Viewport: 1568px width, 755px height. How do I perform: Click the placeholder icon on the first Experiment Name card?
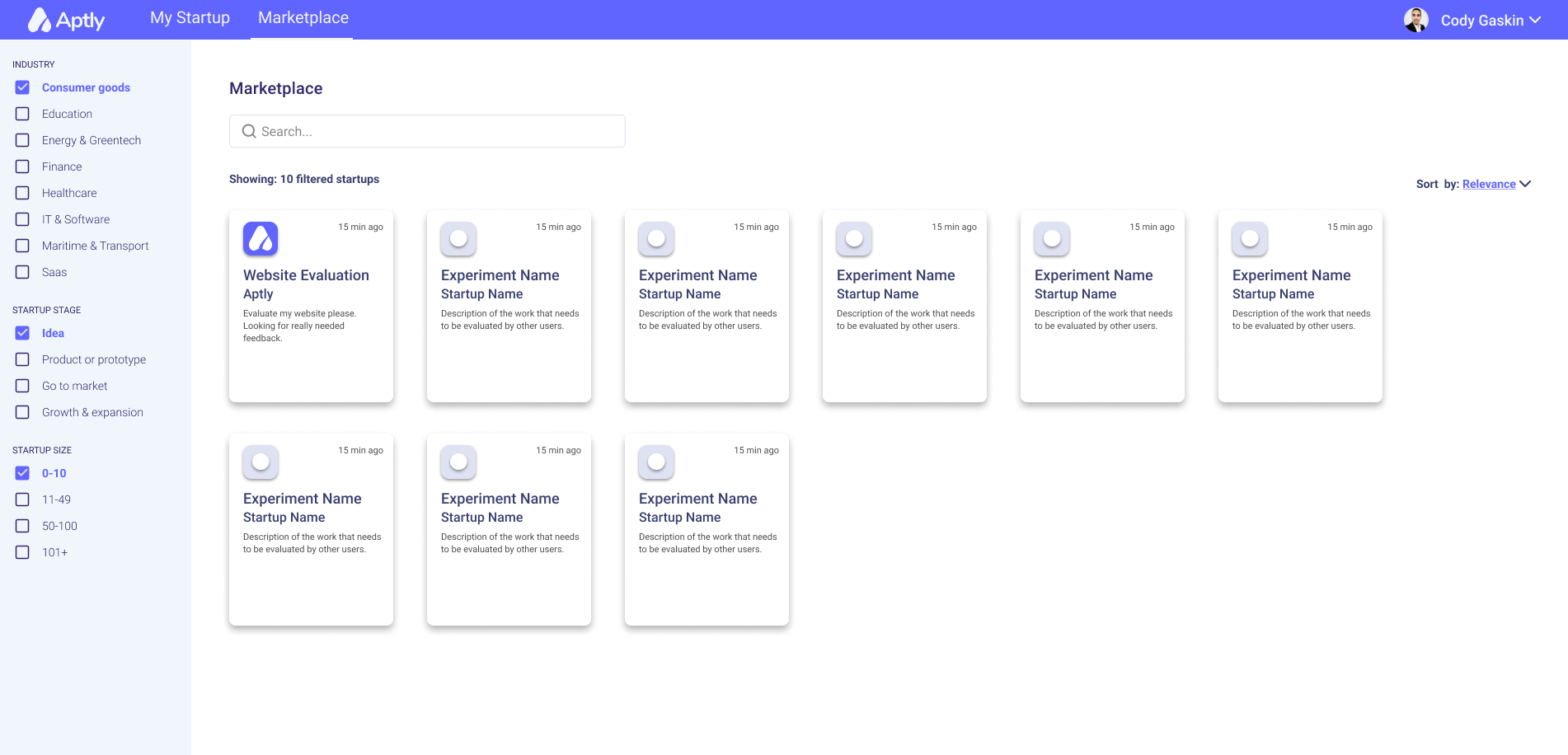coord(458,239)
